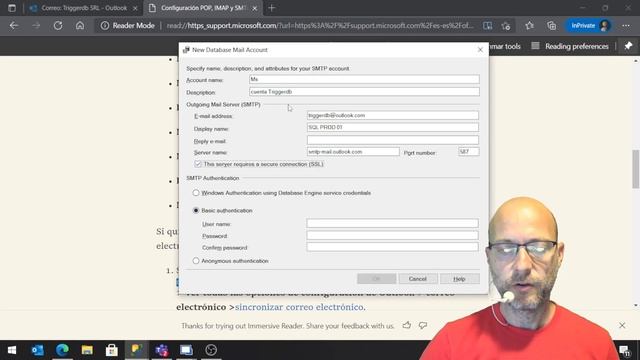
Task: Open Microsoft Edge from the taskbar
Action: tap(62, 350)
